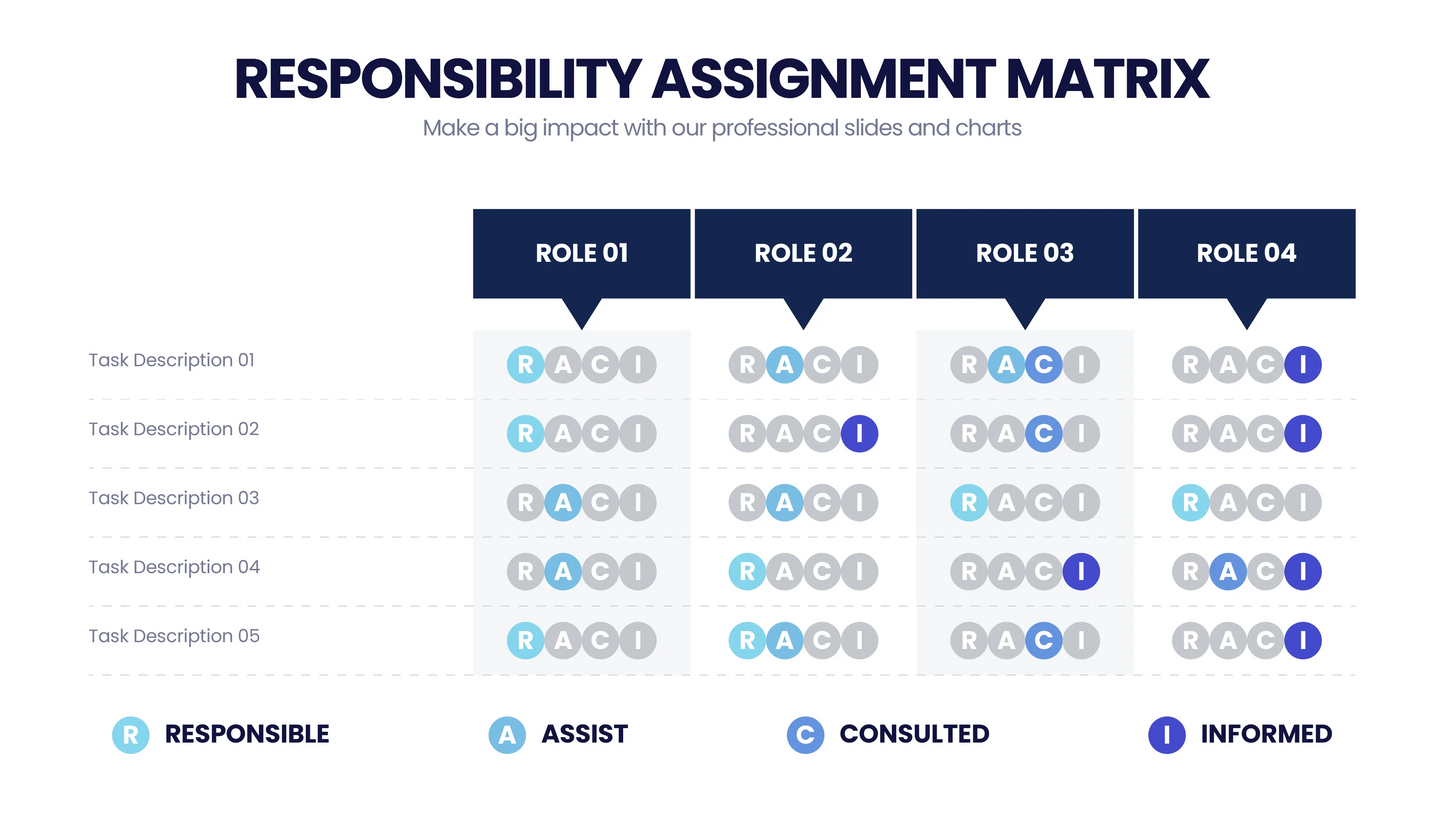Toggle highlighted I circle in Task 01, Role 04
Screen dimensions: 1445x813
pyautogui.click(x=1302, y=365)
